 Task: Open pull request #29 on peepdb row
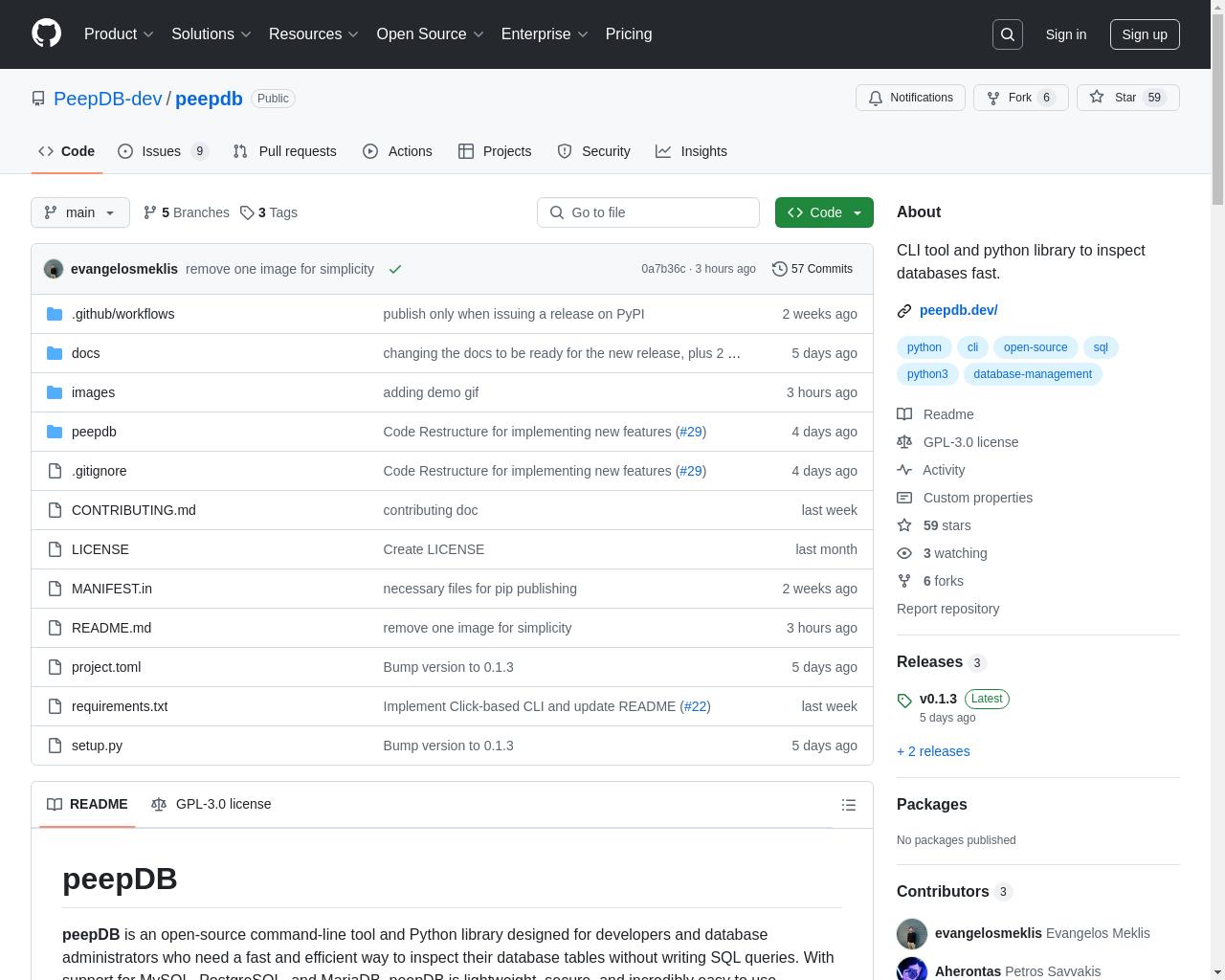pyautogui.click(x=691, y=432)
